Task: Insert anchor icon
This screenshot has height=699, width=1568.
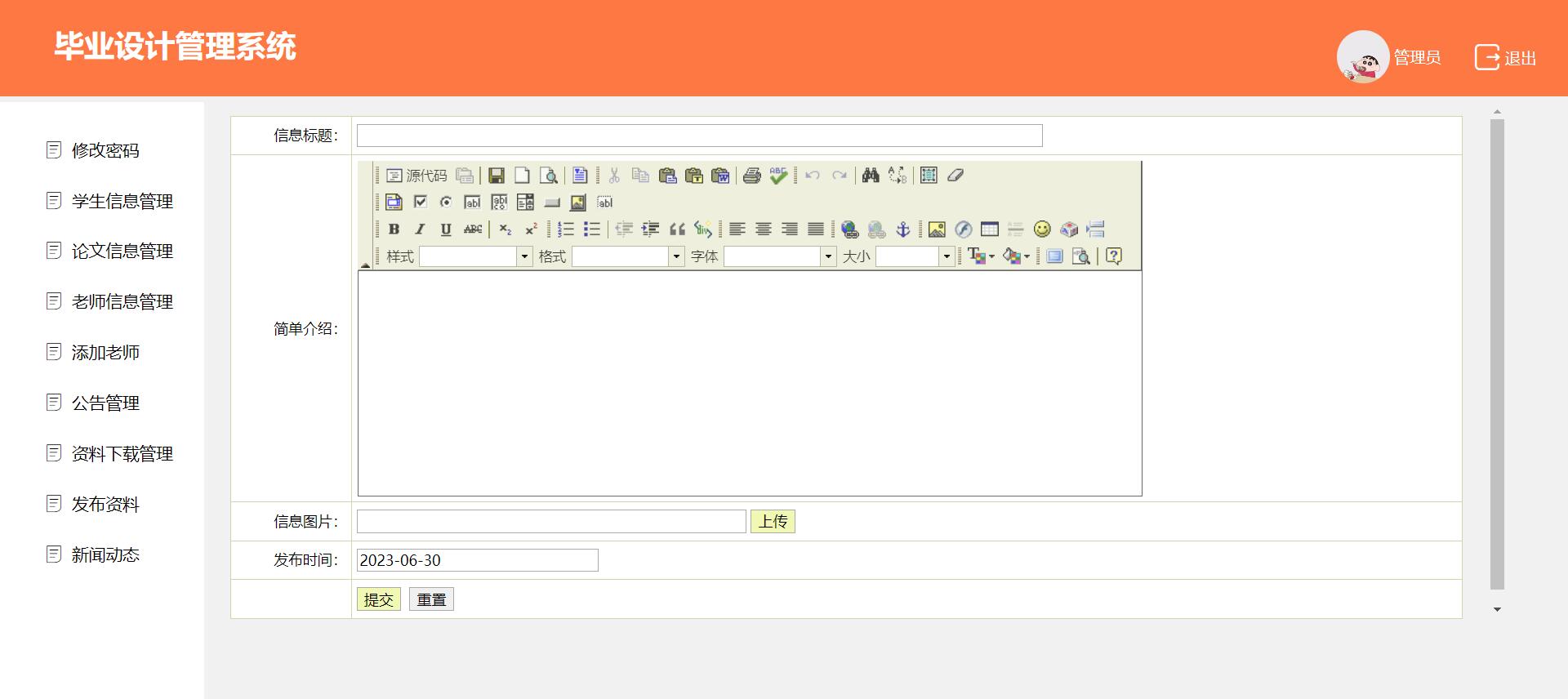Action: pyautogui.click(x=903, y=229)
